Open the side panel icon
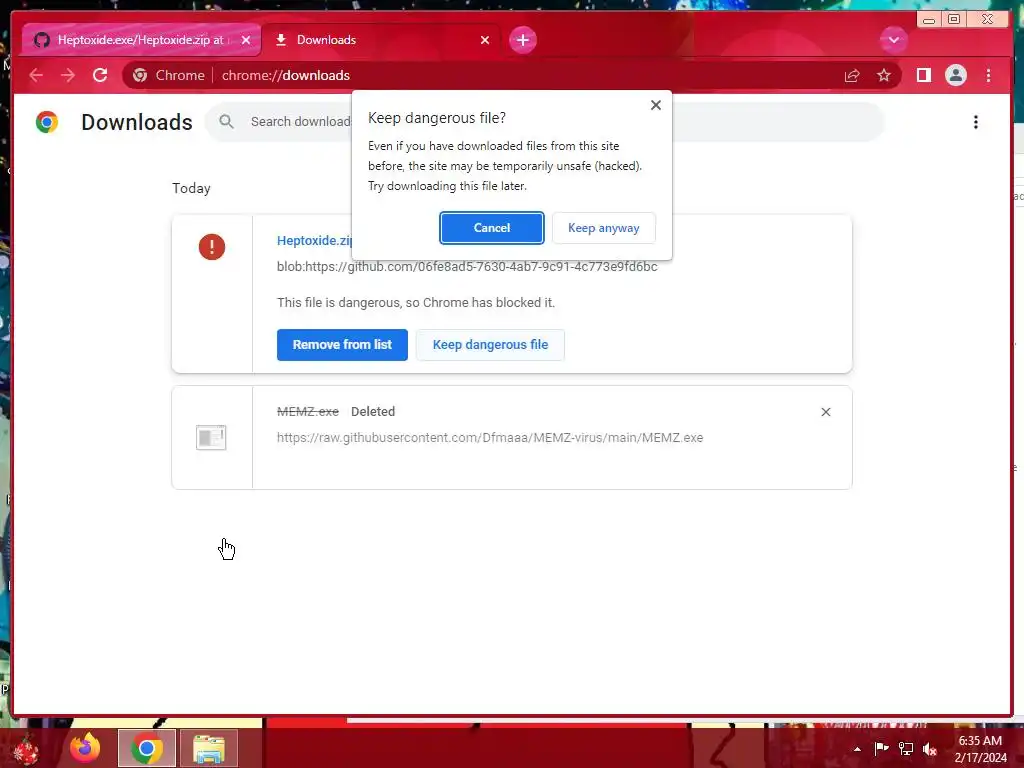The image size is (1024, 768). point(923,75)
